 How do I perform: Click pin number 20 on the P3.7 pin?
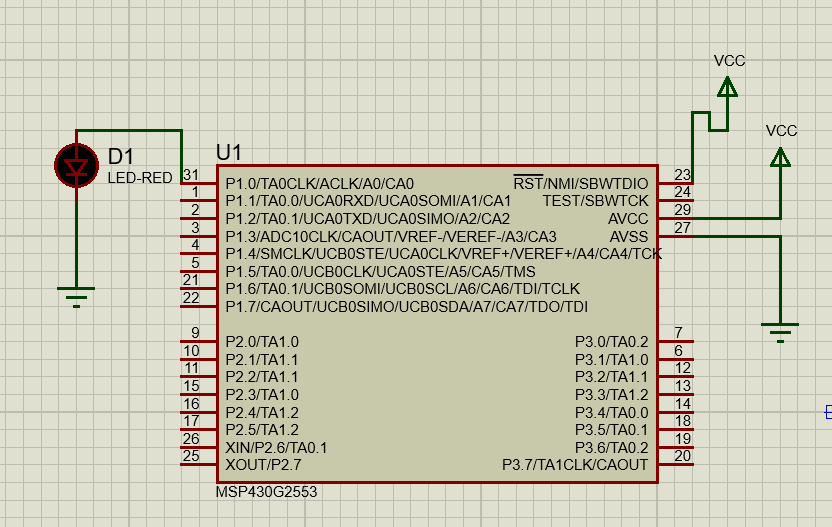[x=682, y=456]
